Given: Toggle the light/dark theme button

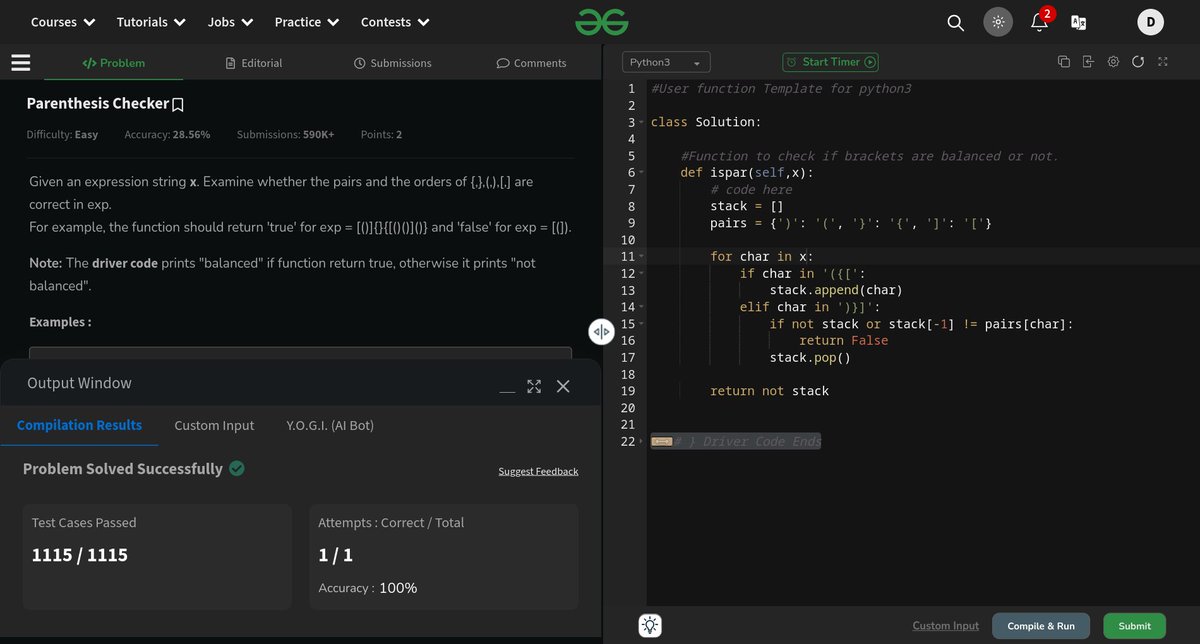Looking at the screenshot, I should (x=998, y=22).
